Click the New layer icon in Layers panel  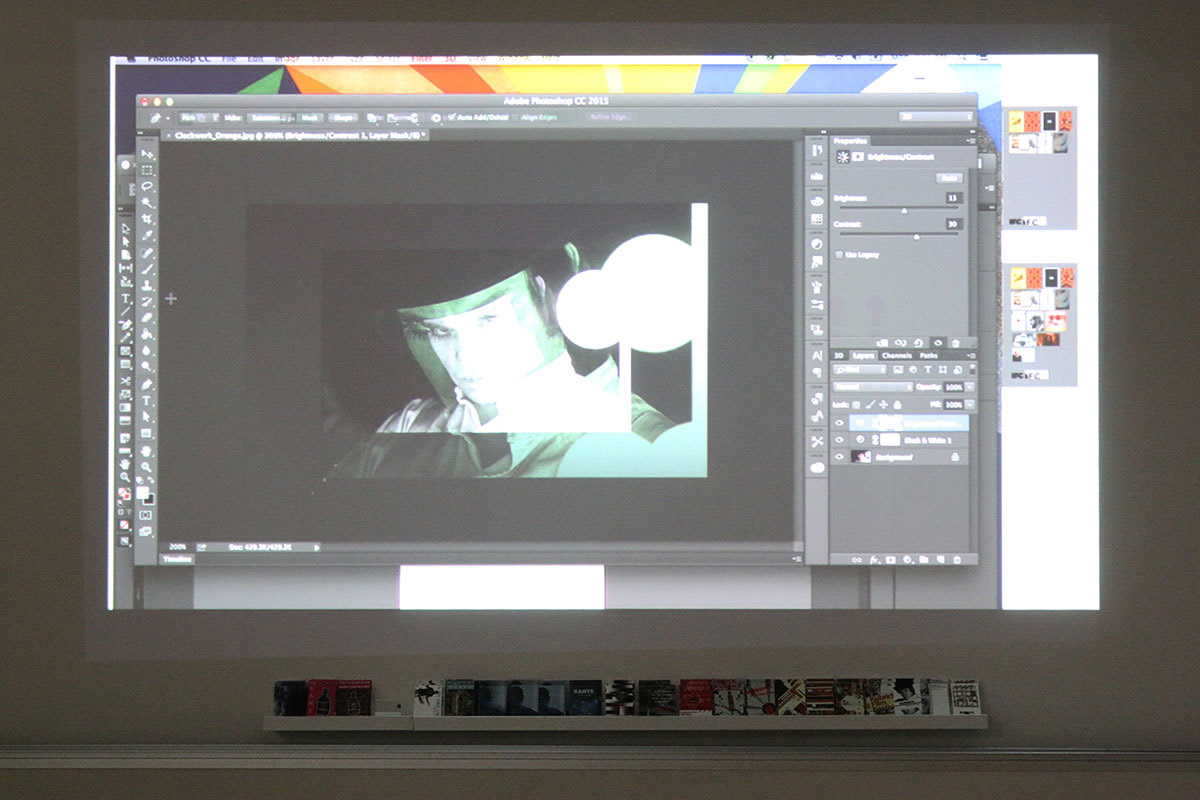941,559
